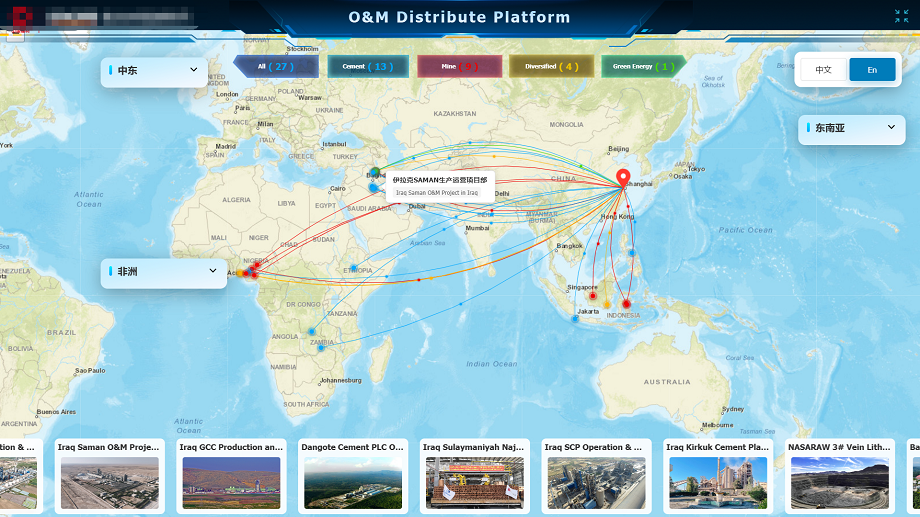Click the blue marker in the Philippines
Screen dimensions: 920x517
(x=631, y=253)
